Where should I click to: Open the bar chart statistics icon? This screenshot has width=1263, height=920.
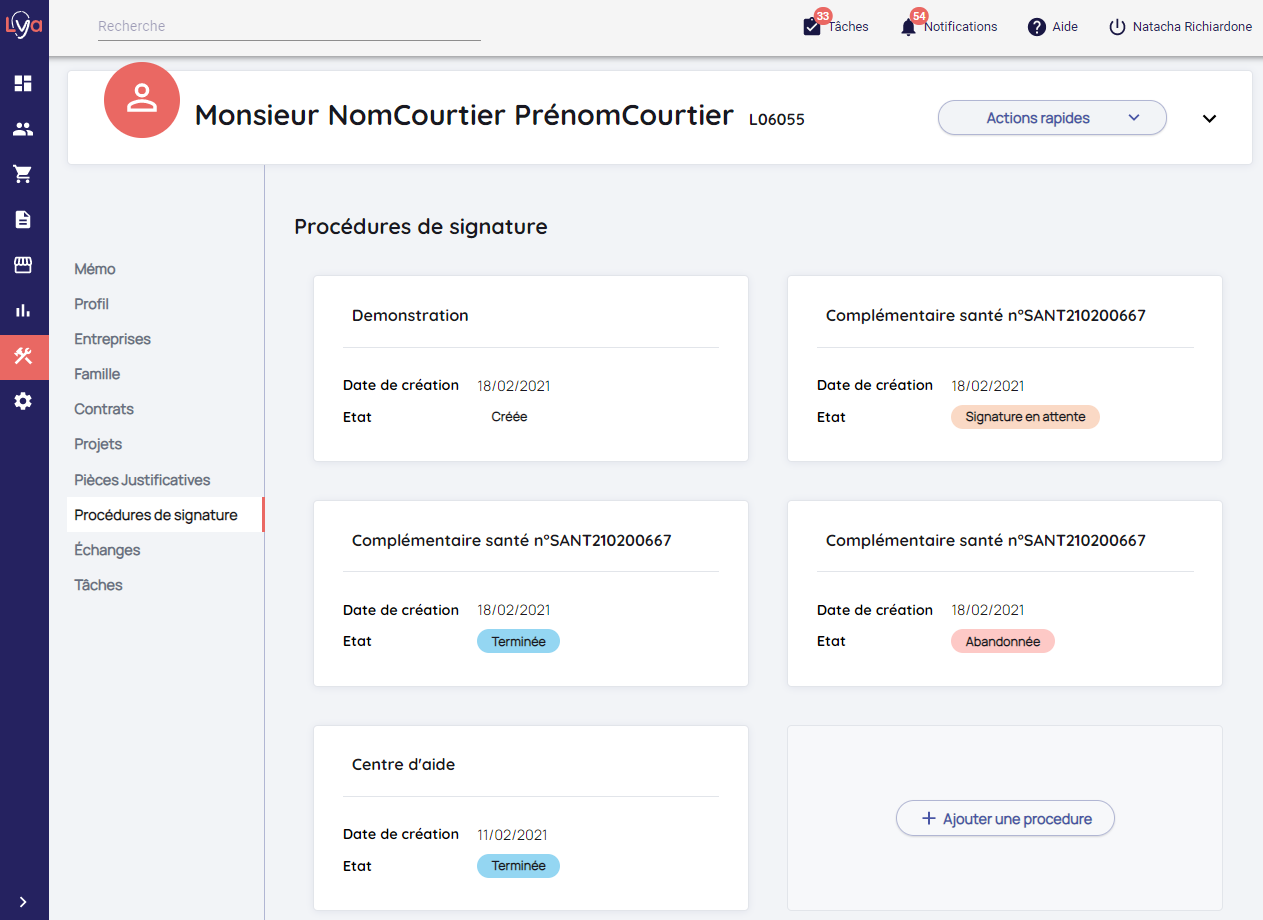(23, 310)
